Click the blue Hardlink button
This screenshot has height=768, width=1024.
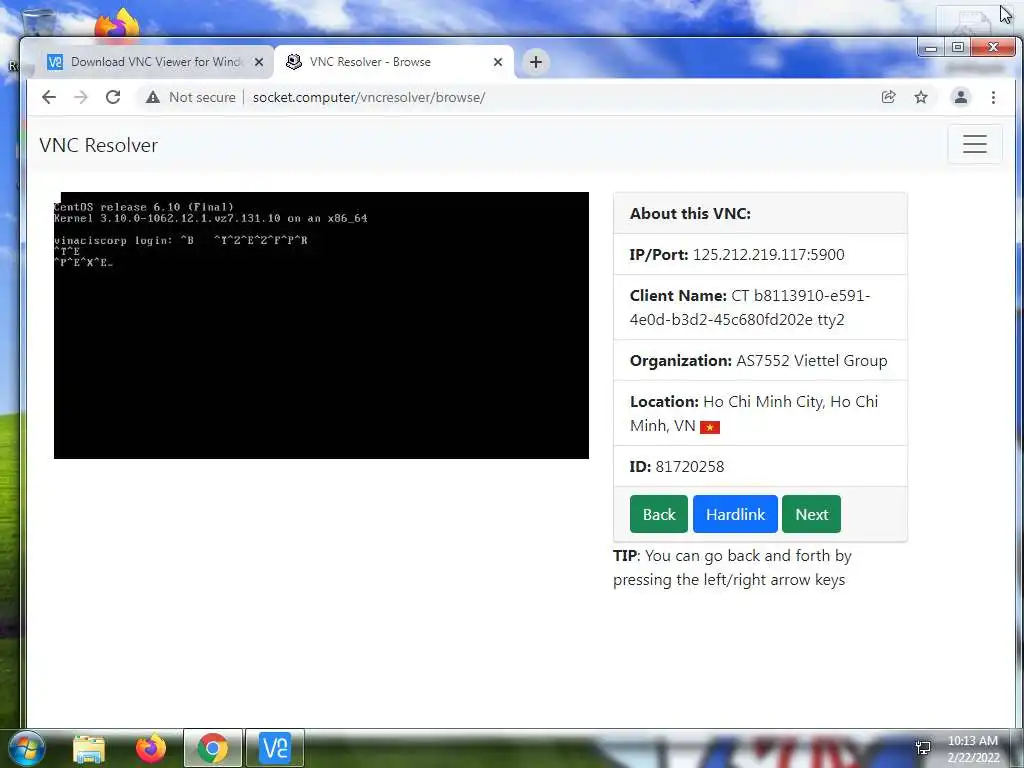[735, 514]
